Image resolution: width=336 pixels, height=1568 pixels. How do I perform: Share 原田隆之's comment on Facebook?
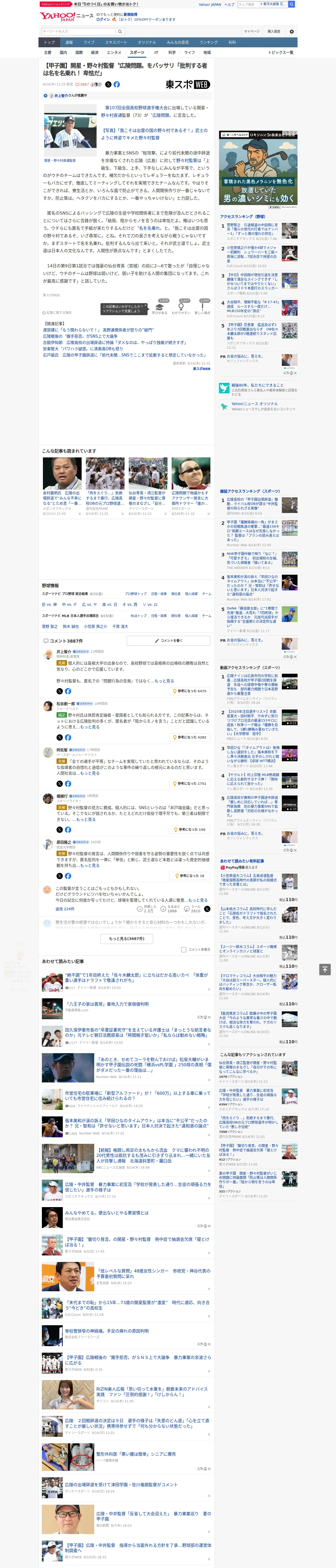(68, 876)
